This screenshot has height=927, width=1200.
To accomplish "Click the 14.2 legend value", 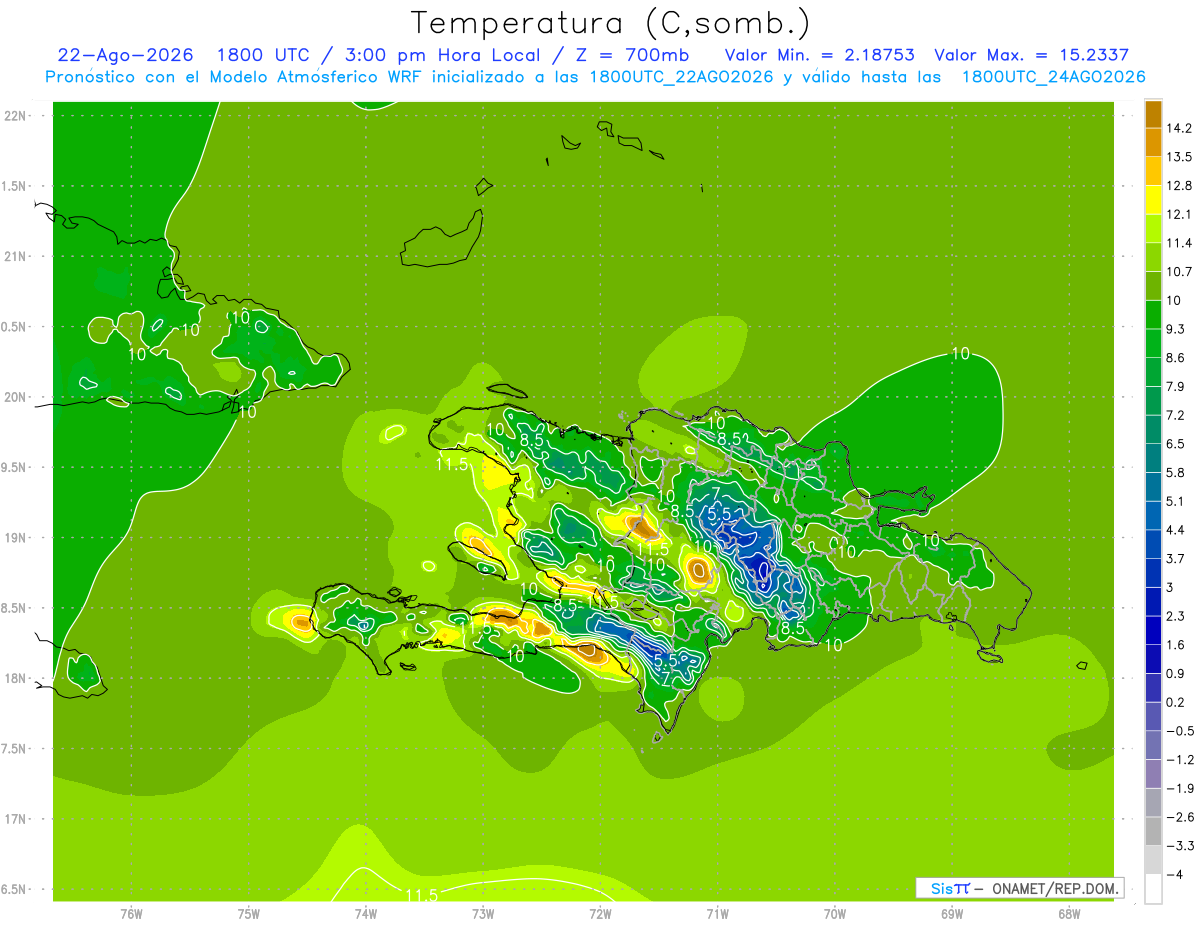I will [1178, 128].
